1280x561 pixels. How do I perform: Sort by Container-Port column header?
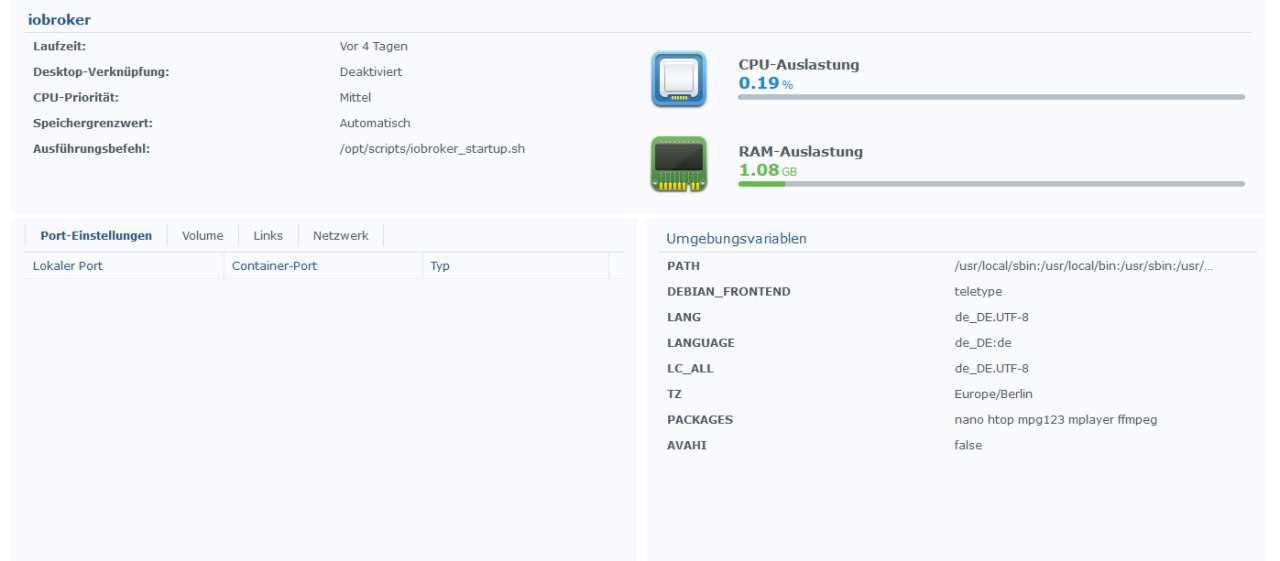pyautogui.click(x=323, y=266)
